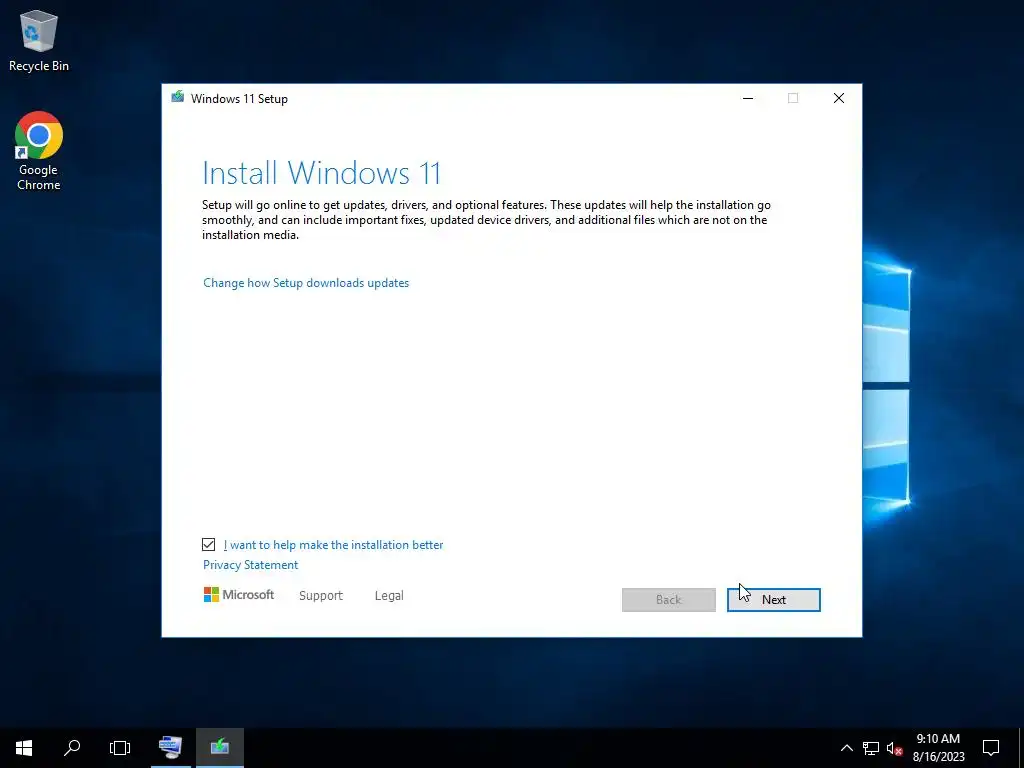Viewport: 1024px width, 768px height.
Task: Uncheck help make installation better checkbox
Action: coord(208,545)
